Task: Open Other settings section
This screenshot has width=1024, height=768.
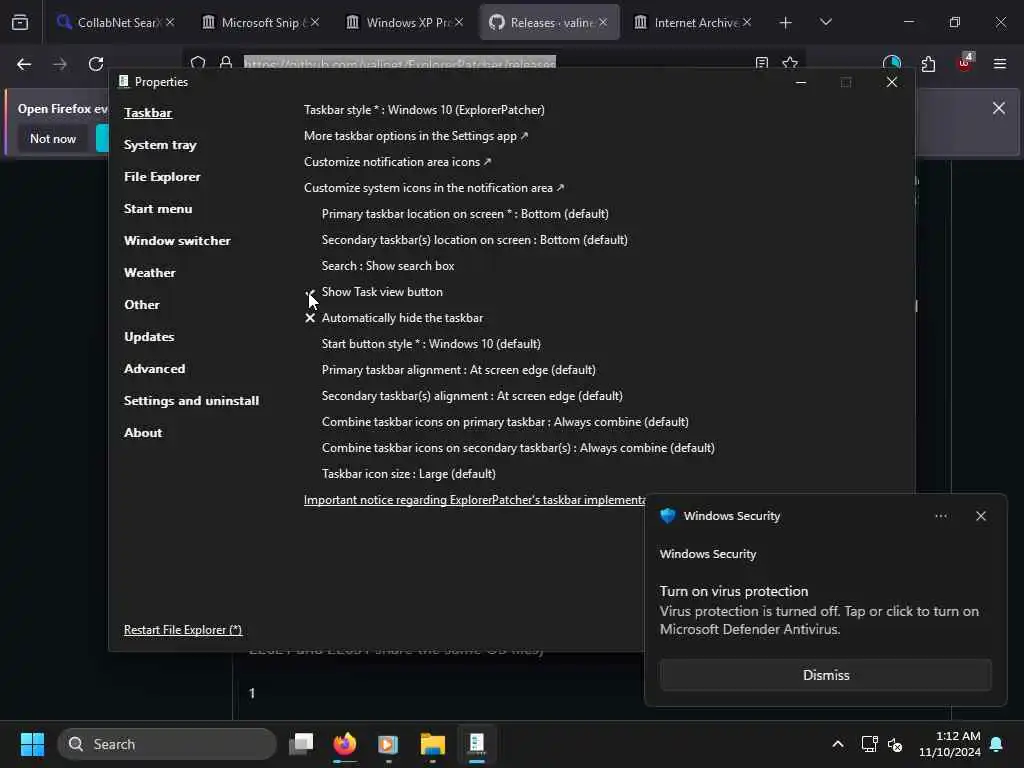Action: [x=142, y=305]
